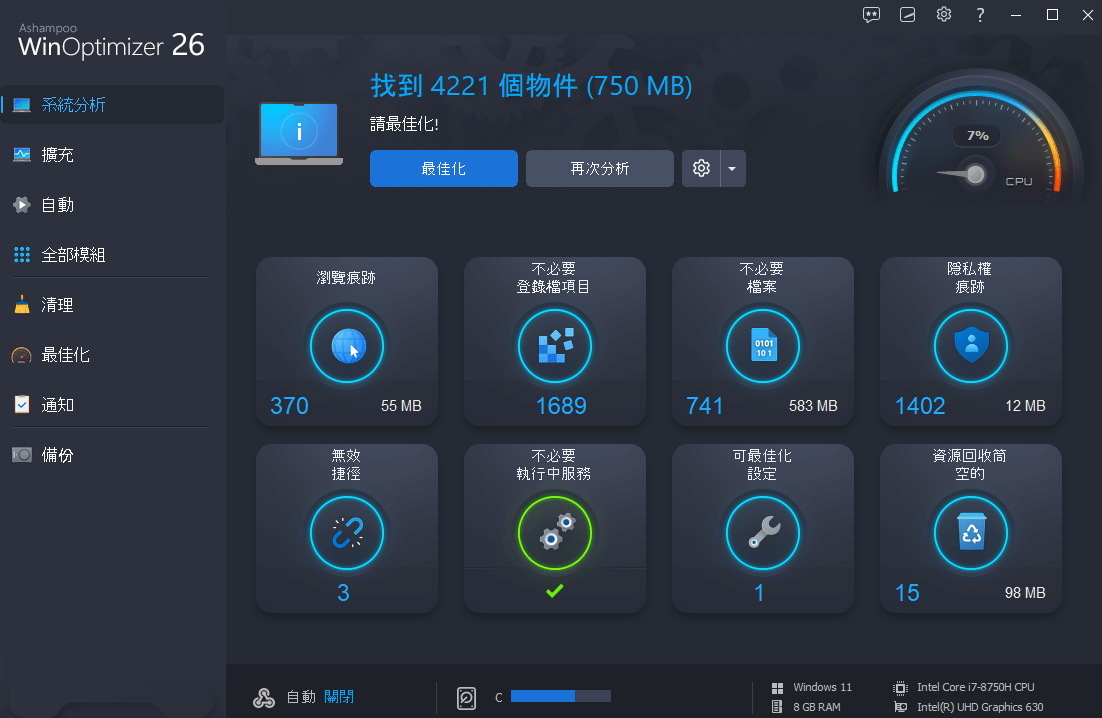This screenshot has height=718, width=1102.
Task: Select 清理 in the sidebar
Action: pyautogui.click(x=57, y=305)
